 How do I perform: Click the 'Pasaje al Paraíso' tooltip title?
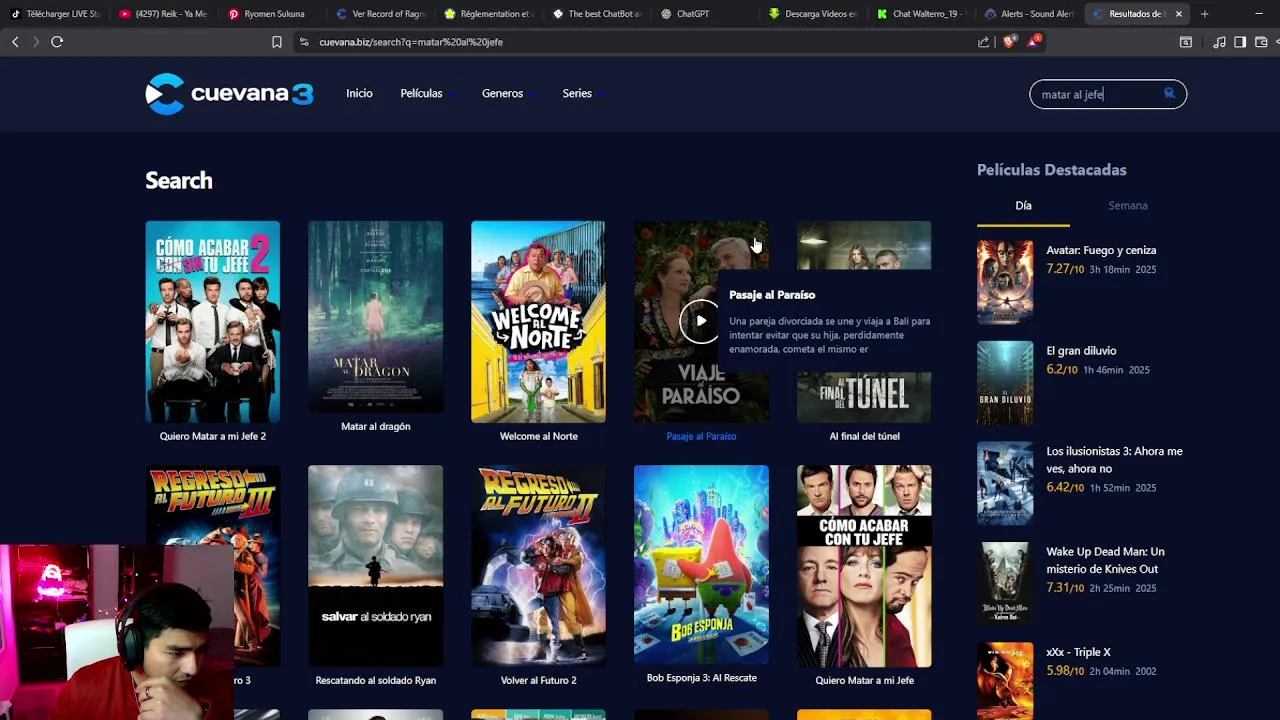pos(772,295)
